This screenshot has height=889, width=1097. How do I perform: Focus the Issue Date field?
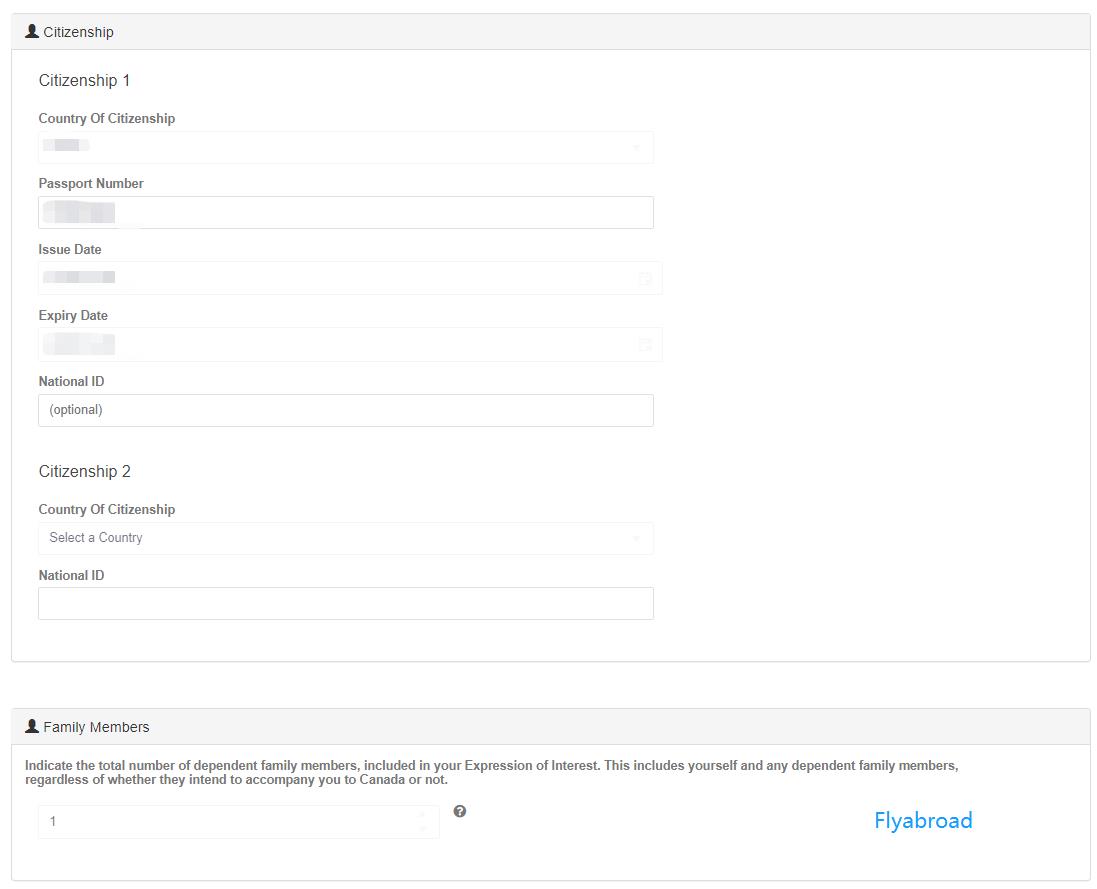click(x=340, y=278)
